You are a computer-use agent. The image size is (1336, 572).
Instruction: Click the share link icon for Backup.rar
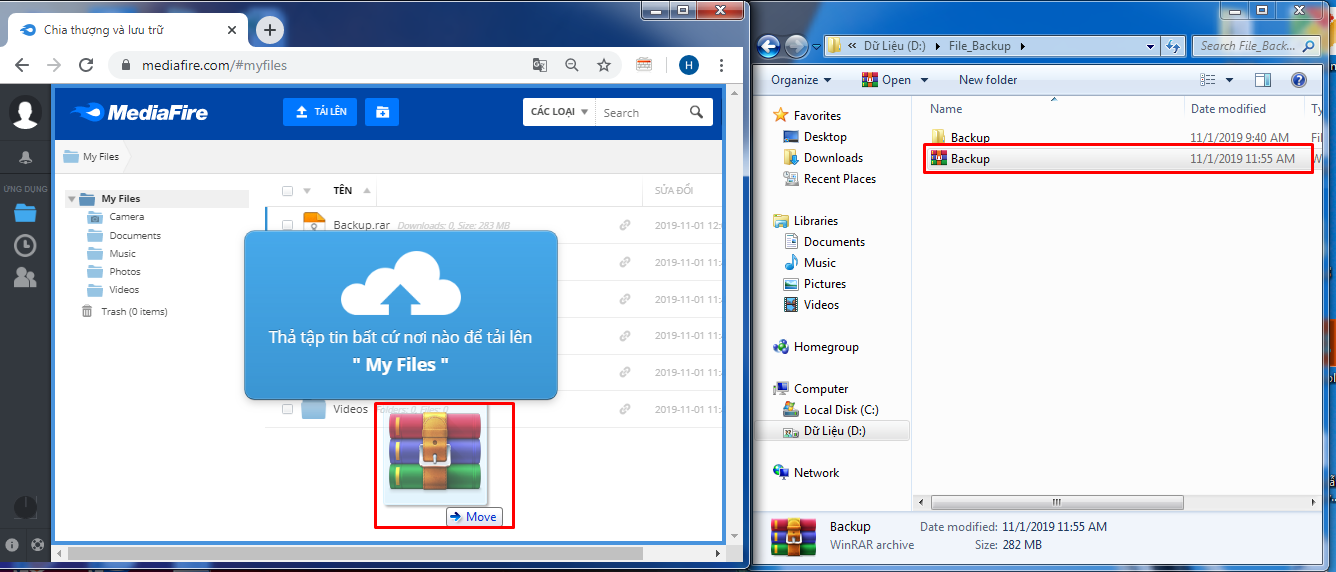click(x=625, y=225)
